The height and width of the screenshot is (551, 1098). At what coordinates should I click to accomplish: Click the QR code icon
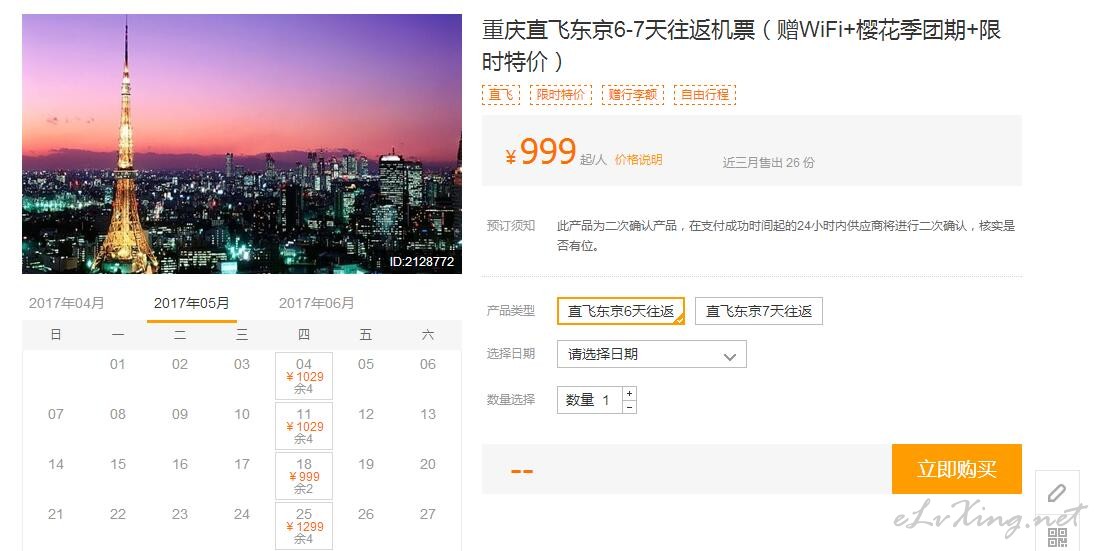point(1057,538)
